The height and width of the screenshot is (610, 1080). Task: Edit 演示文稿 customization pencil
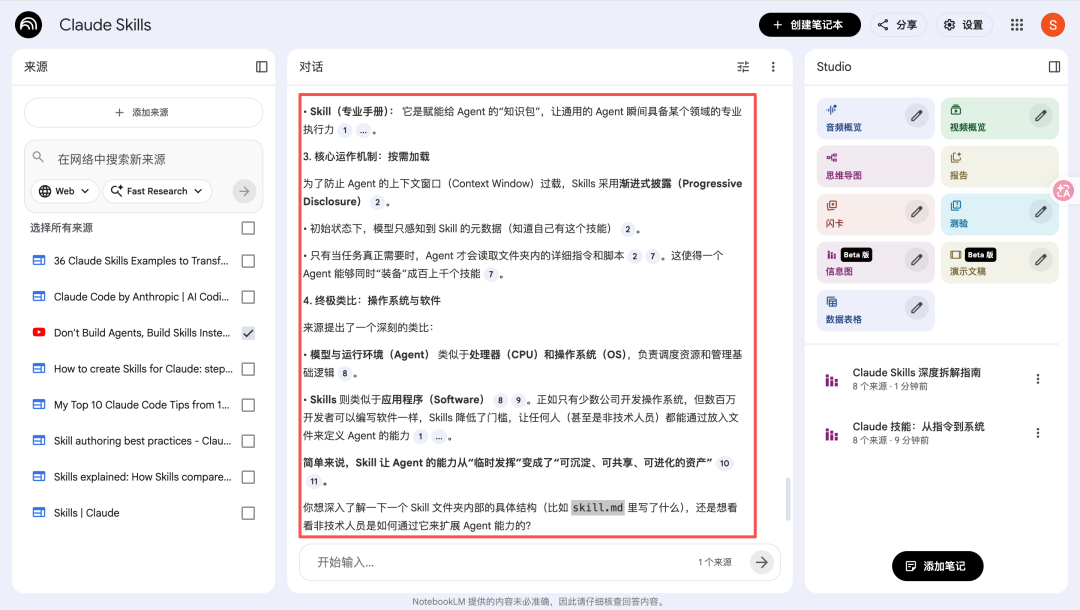coord(1040,260)
